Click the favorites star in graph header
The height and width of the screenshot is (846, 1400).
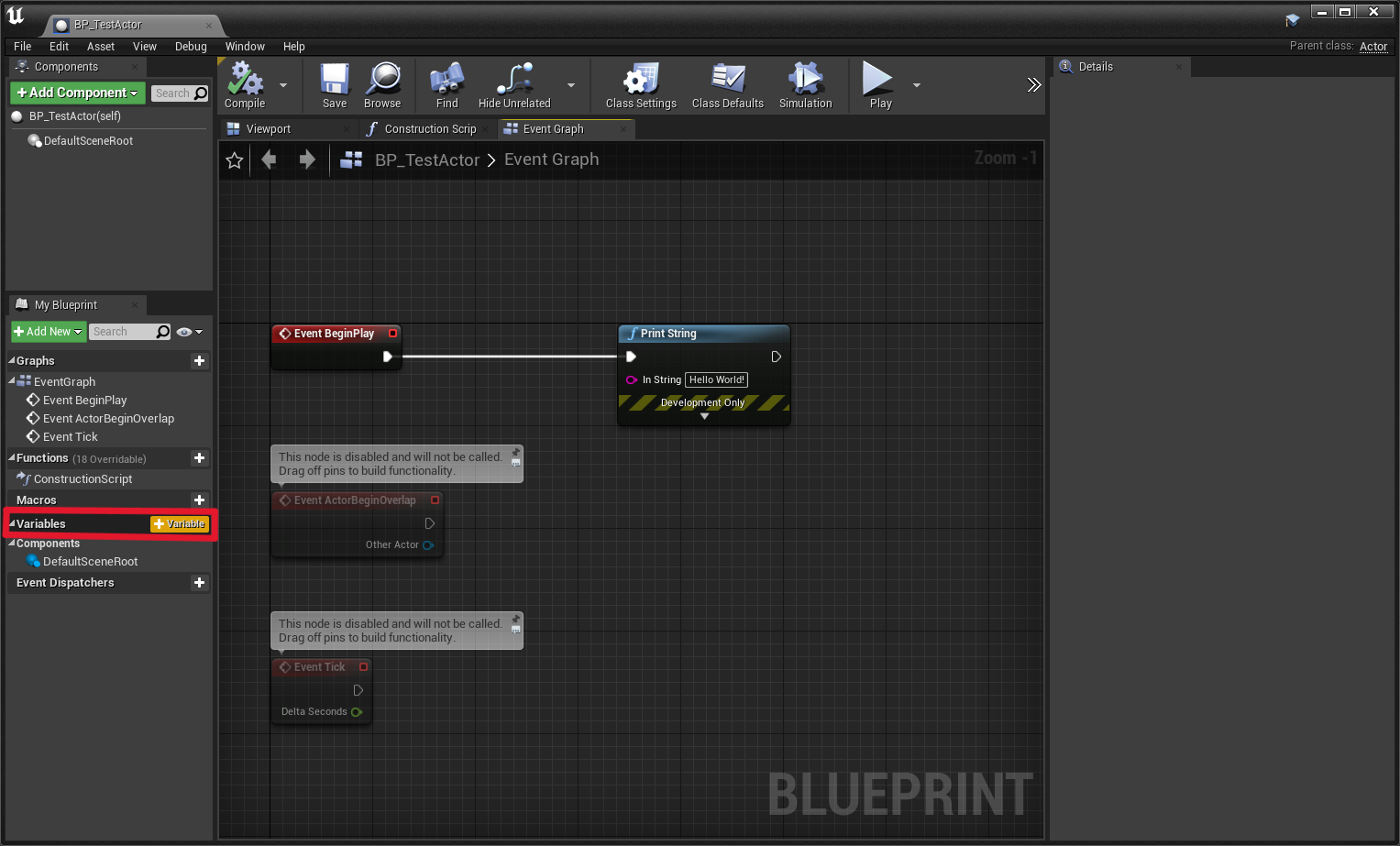235,160
